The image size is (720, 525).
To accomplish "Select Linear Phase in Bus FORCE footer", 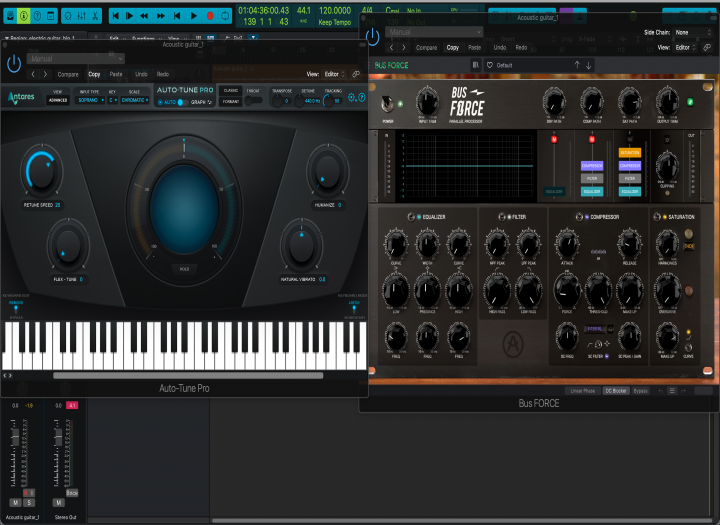I will point(583,391).
